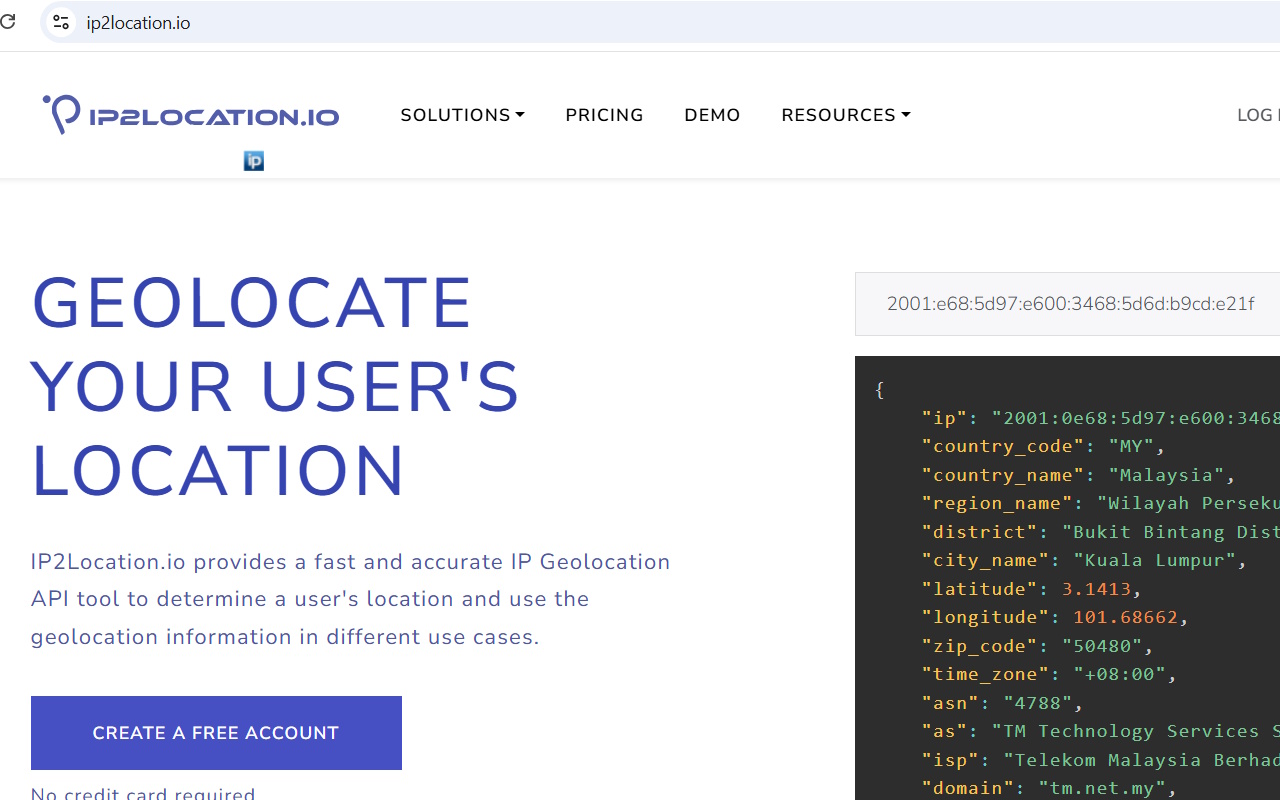The height and width of the screenshot is (800, 1280).
Task: Expand the SOLUTIONS dropdown
Action: click(x=462, y=115)
